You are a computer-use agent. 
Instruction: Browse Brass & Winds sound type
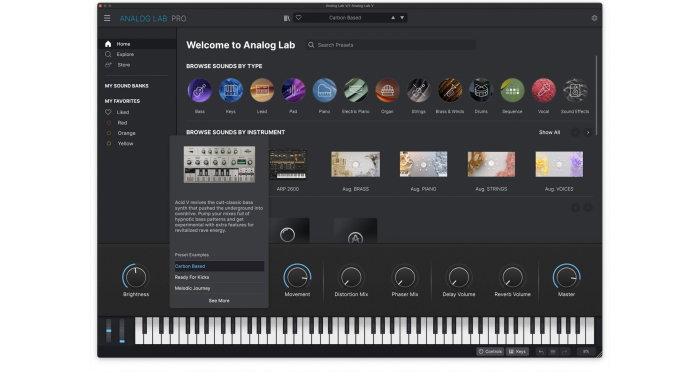pos(450,91)
